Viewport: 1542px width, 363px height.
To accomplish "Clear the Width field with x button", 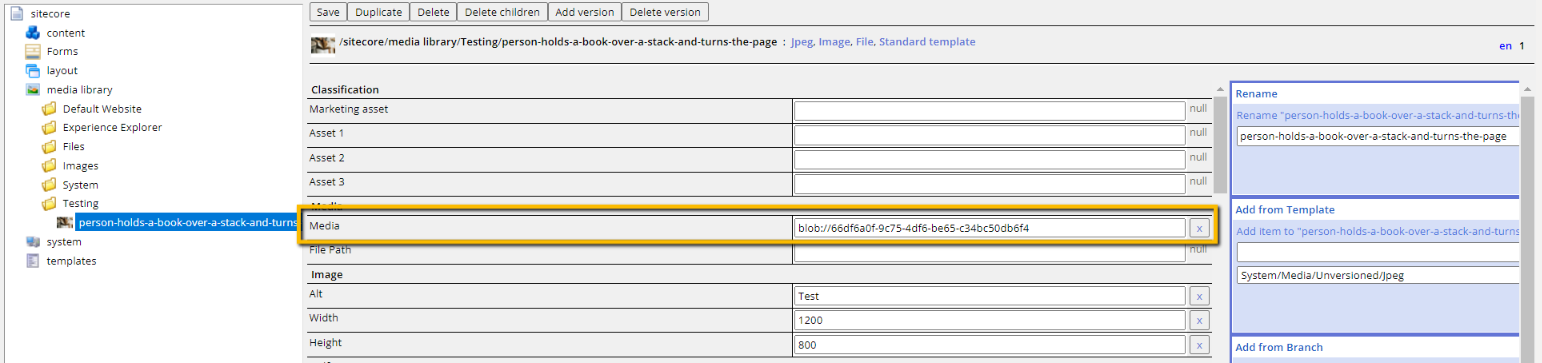I will (1200, 320).
